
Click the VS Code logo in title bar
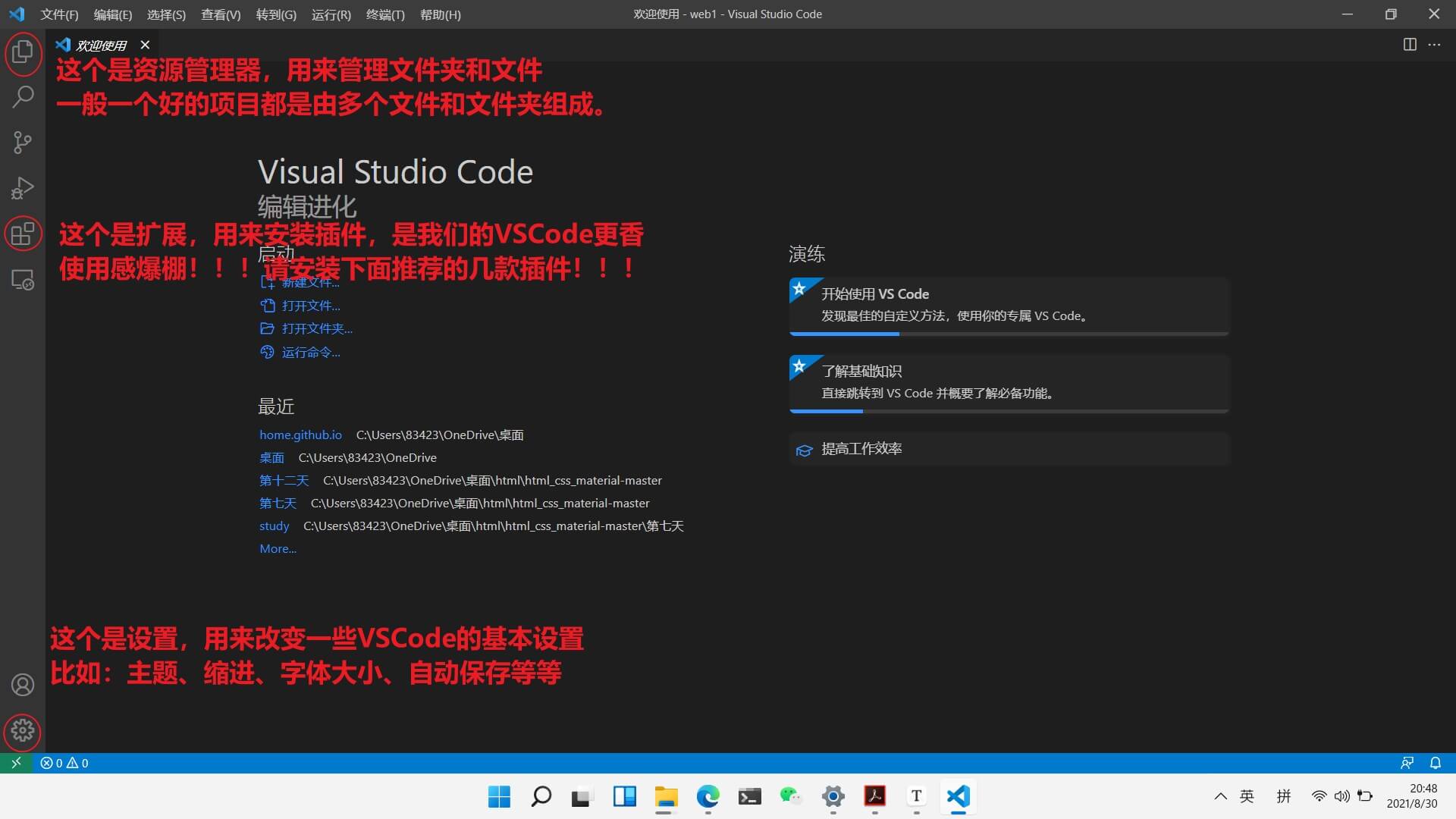pos(17,14)
